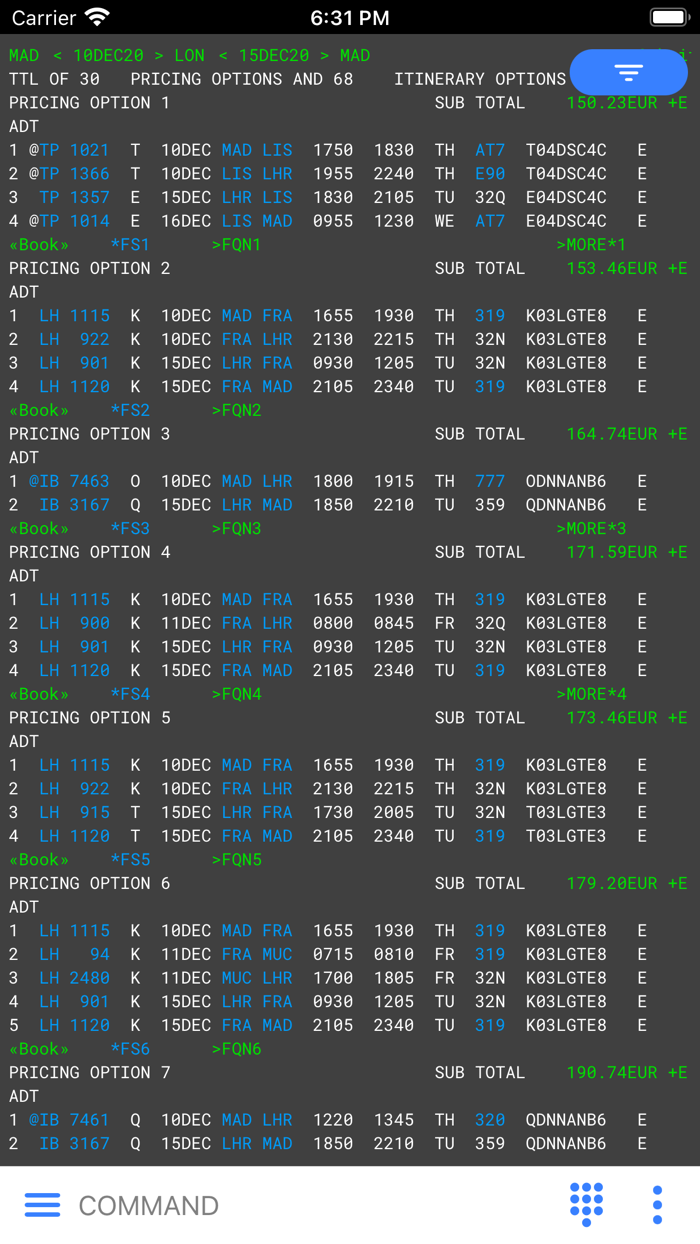Tap the PRICING OPTION 7 heading

pyautogui.click(x=90, y=1073)
